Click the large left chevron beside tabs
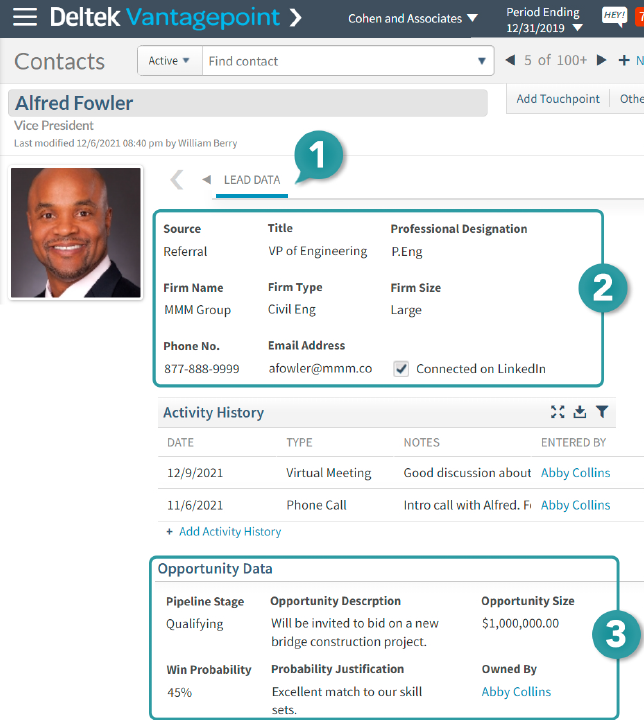Viewport: 644px width, 720px height. click(177, 180)
